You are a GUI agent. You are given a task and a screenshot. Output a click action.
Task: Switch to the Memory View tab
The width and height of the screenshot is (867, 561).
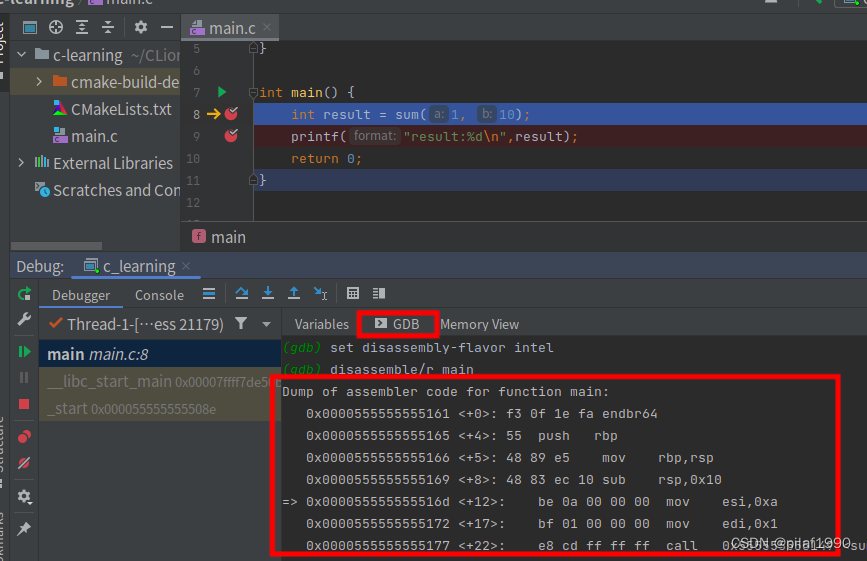(x=479, y=324)
